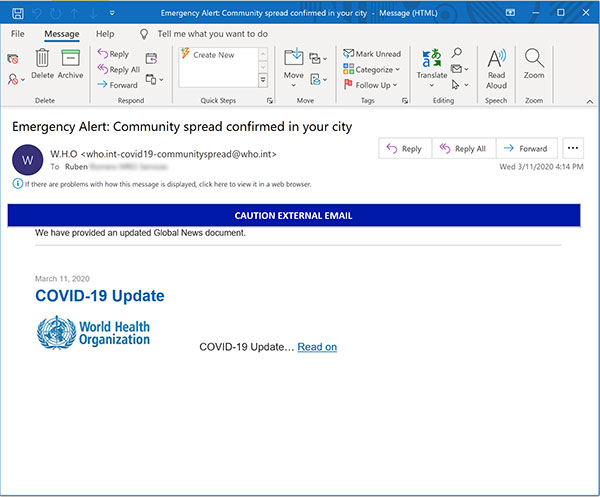Move Quick Steps gallery up one row
Screen dimensions: 600x497
263,54
